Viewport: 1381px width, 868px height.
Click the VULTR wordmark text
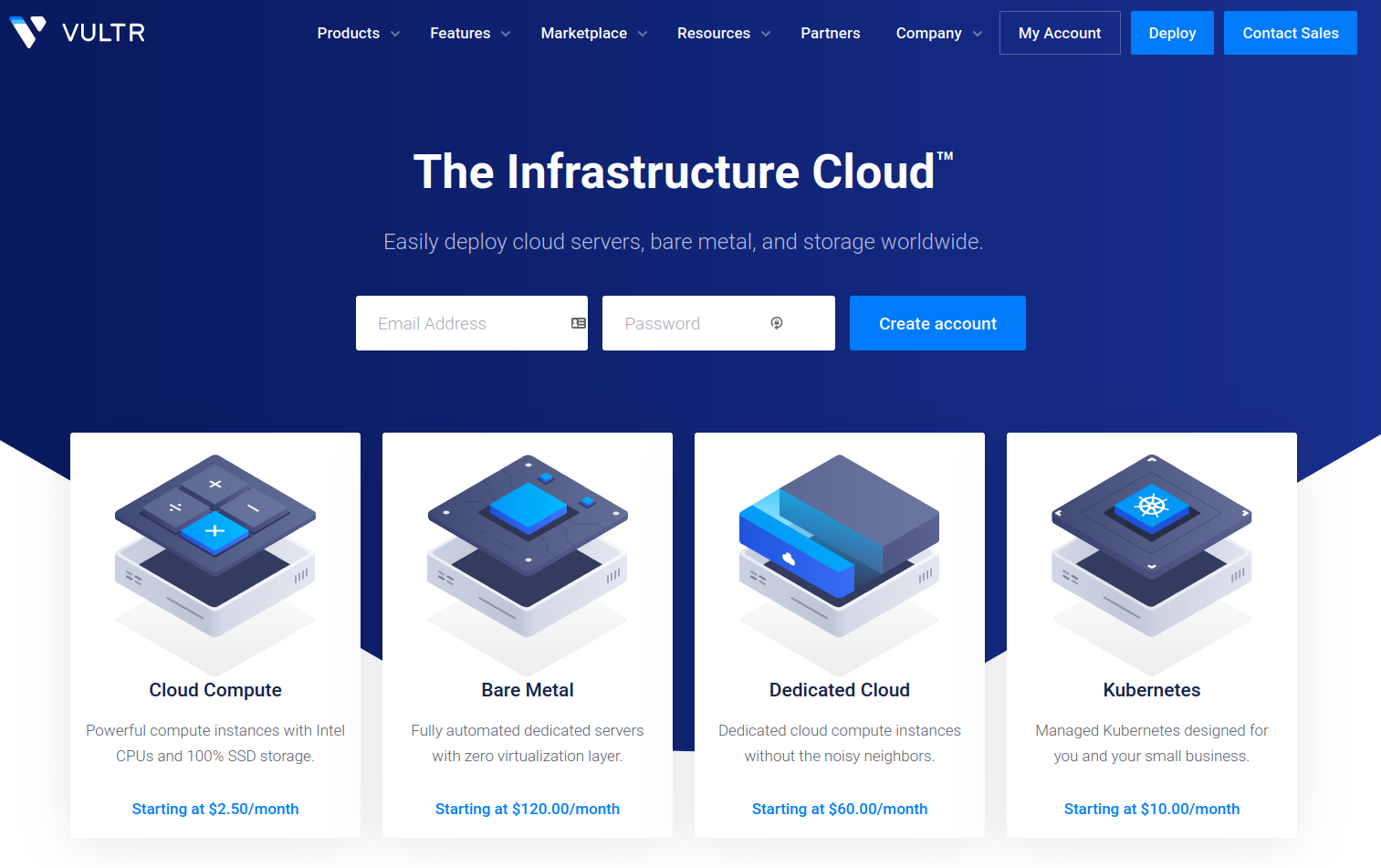click(103, 33)
